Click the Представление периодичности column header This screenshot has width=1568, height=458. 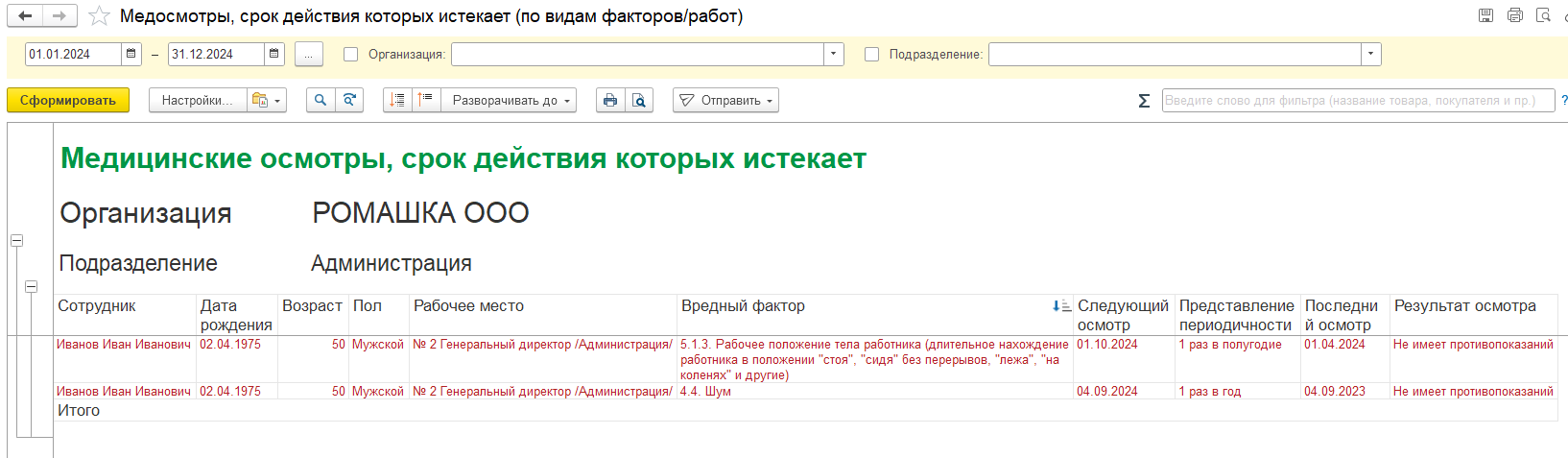[x=1236, y=315]
